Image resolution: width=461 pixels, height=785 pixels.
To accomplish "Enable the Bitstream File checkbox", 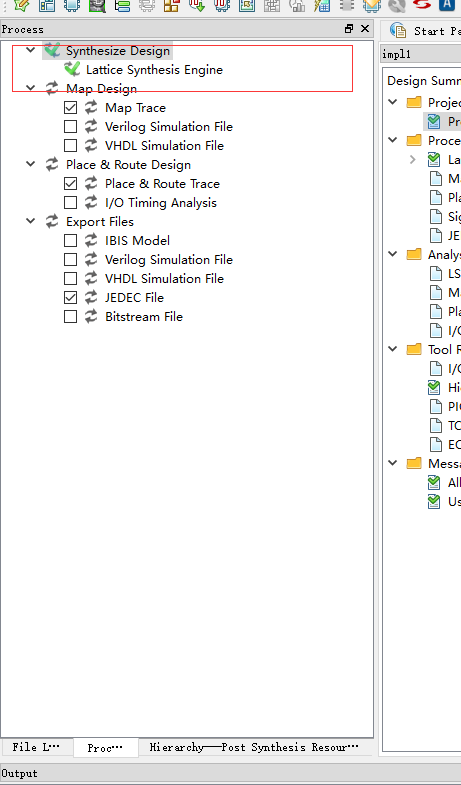I will [71, 316].
